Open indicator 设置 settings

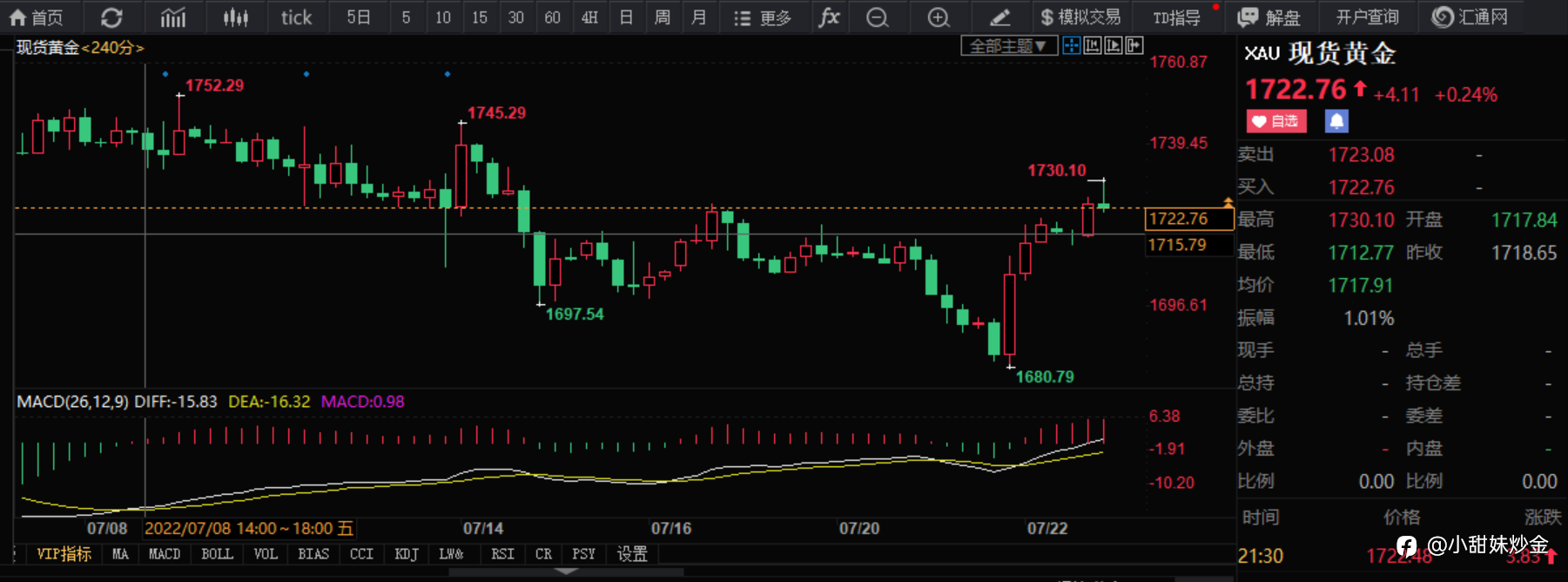(632, 554)
